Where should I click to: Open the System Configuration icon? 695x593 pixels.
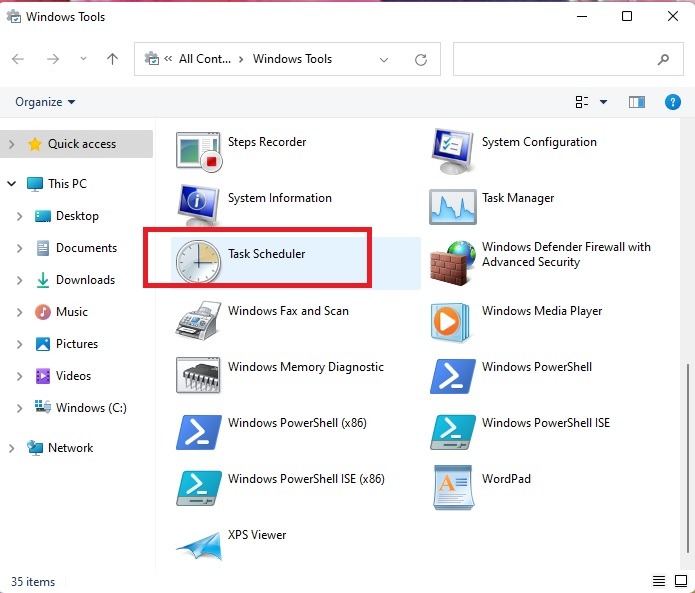[x=452, y=152]
